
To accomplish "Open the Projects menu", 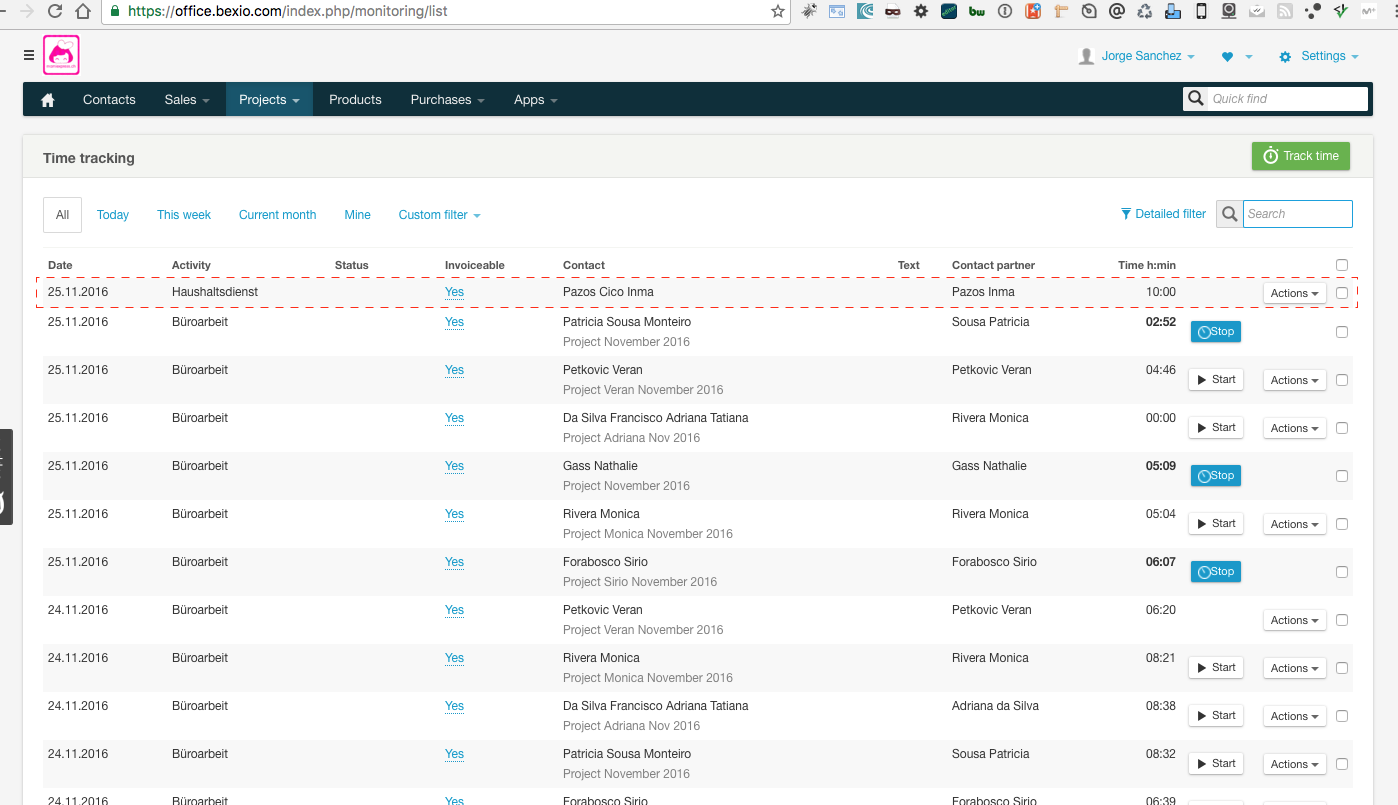I will [269, 100].
